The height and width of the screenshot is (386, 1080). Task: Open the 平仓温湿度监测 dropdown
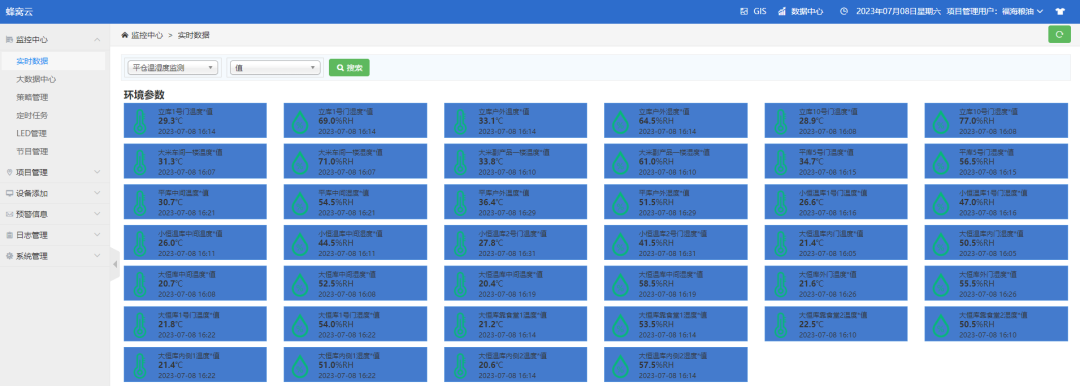tap(173, 68)
